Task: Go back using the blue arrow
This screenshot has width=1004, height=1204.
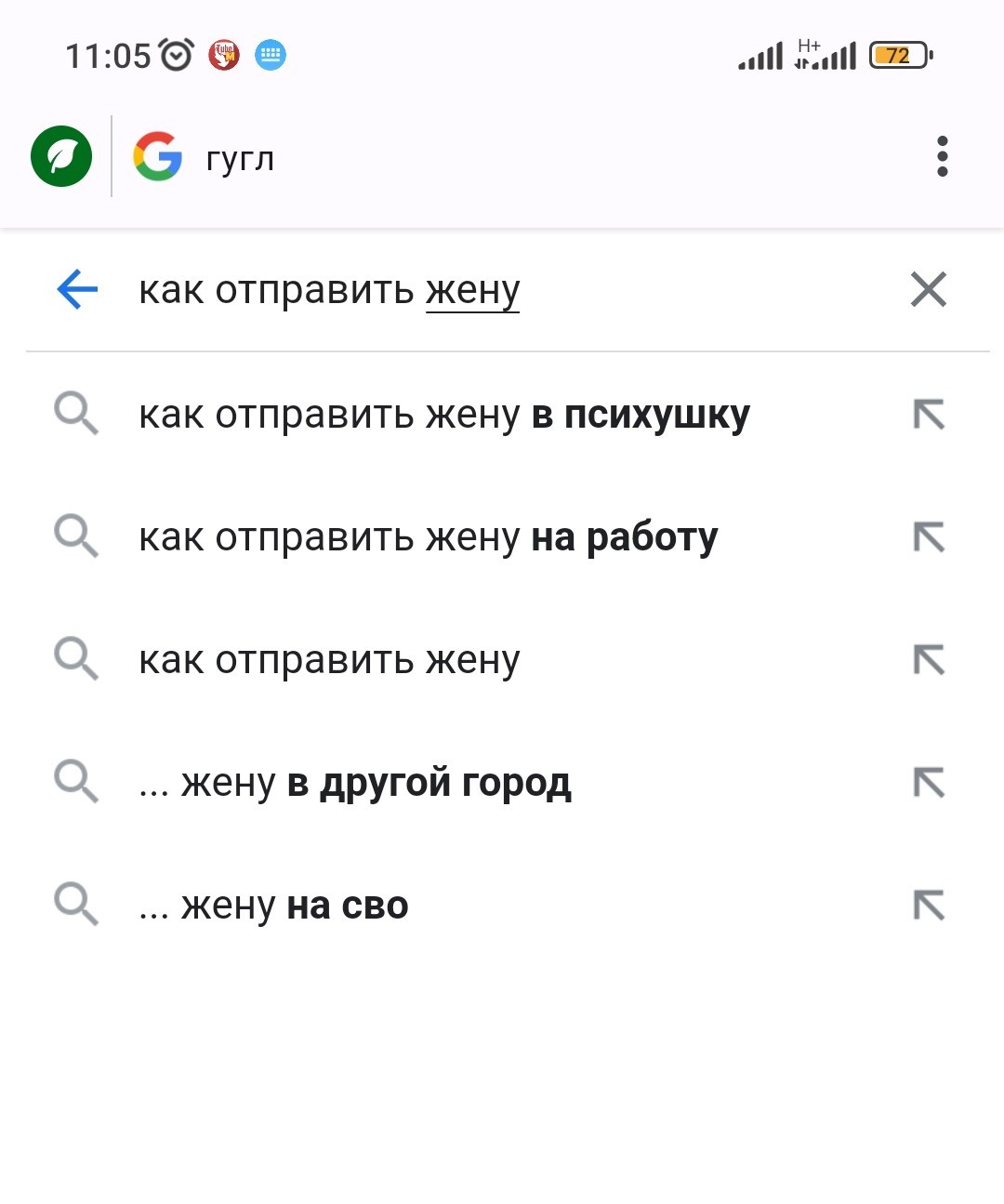Action: [77, 289]
